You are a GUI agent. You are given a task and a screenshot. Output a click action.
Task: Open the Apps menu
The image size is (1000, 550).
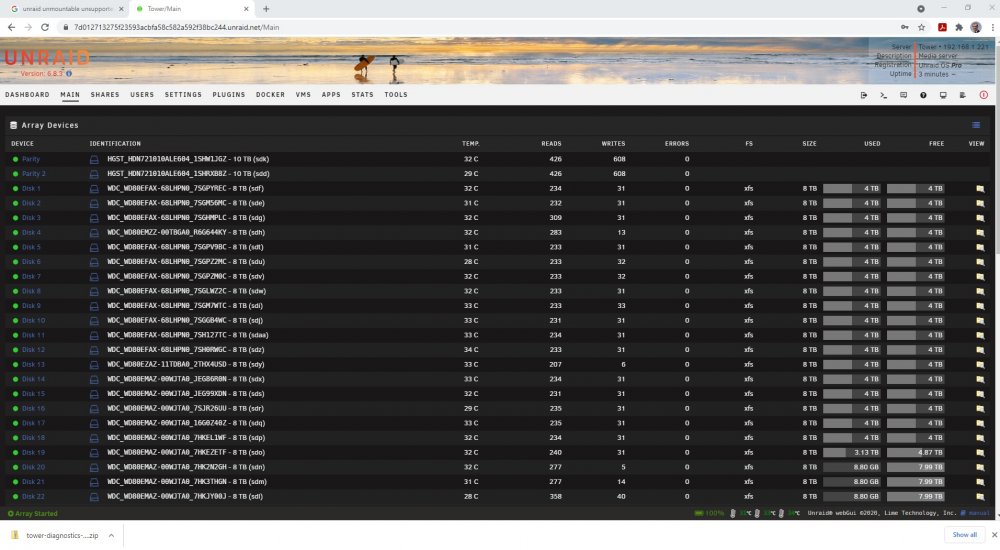tap(331, 94)
